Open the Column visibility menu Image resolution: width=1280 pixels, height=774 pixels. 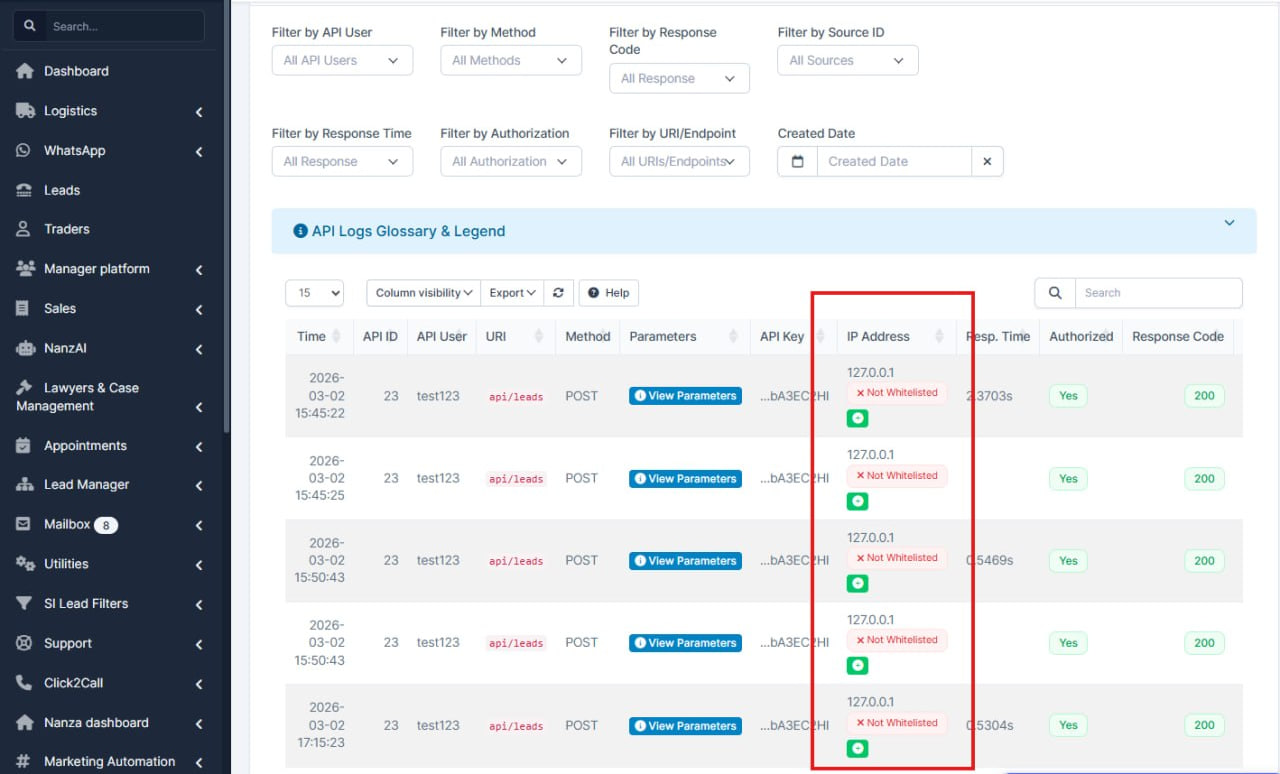tap(424, 293)
